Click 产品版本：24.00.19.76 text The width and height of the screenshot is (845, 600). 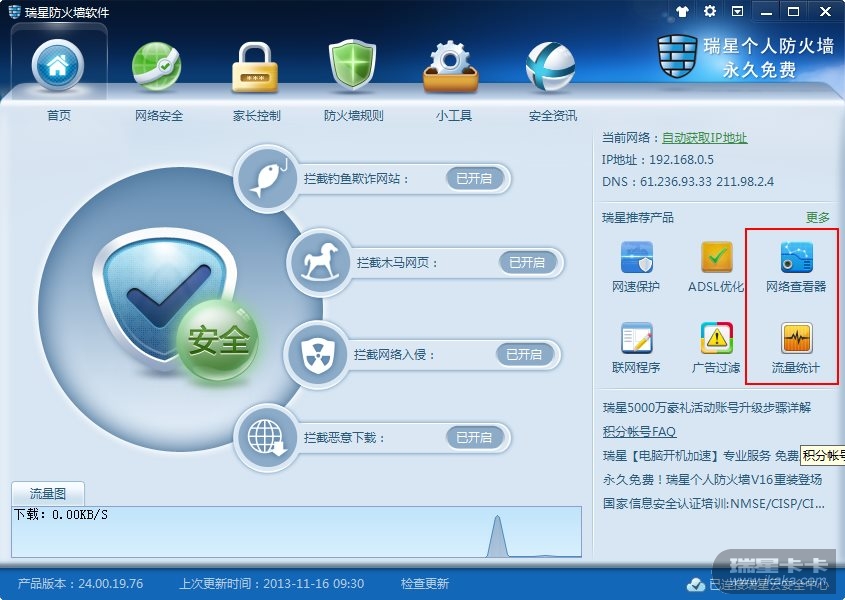point(80,583)
